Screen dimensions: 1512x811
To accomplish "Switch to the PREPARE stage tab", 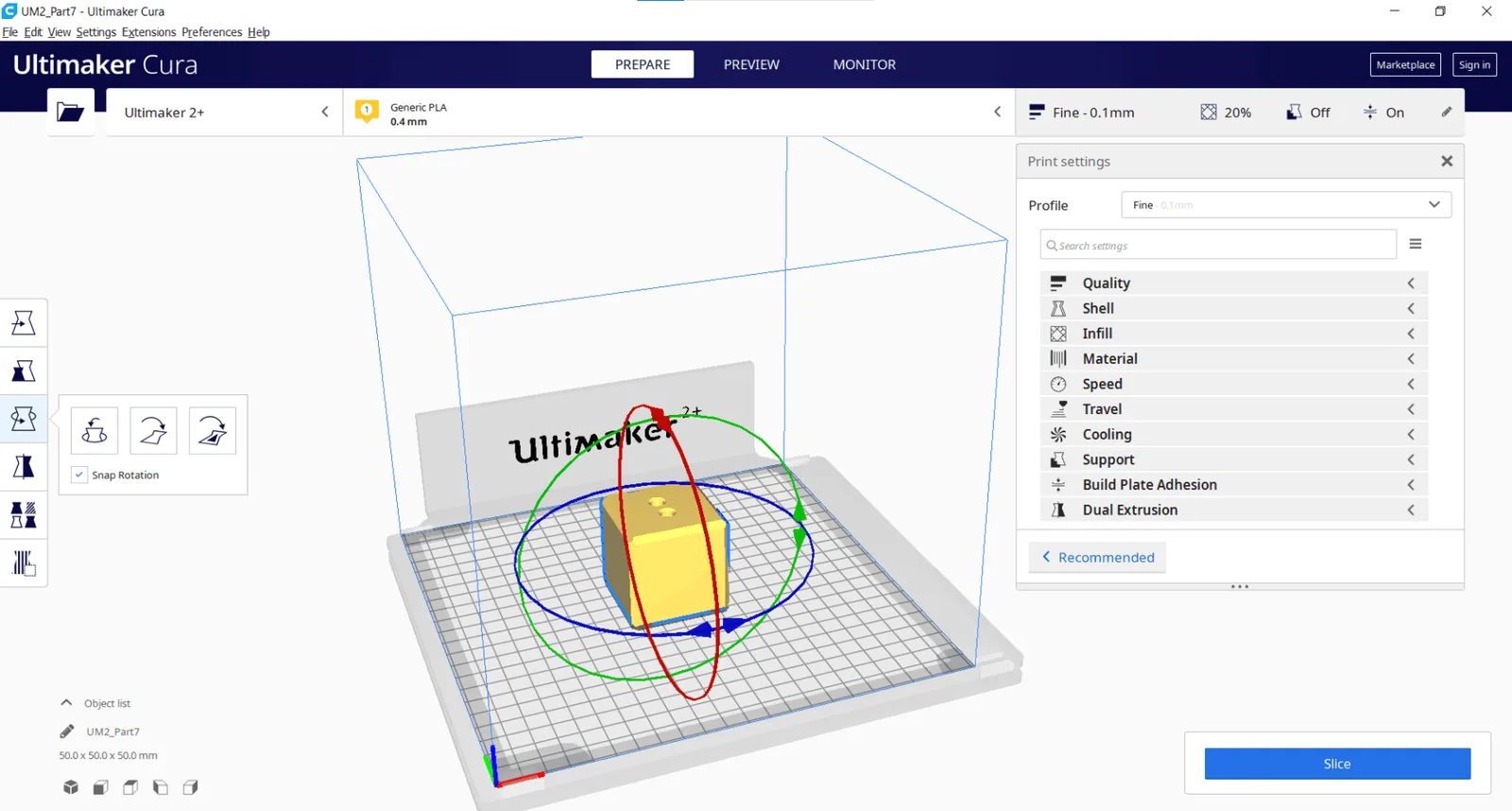I will 643,64.
